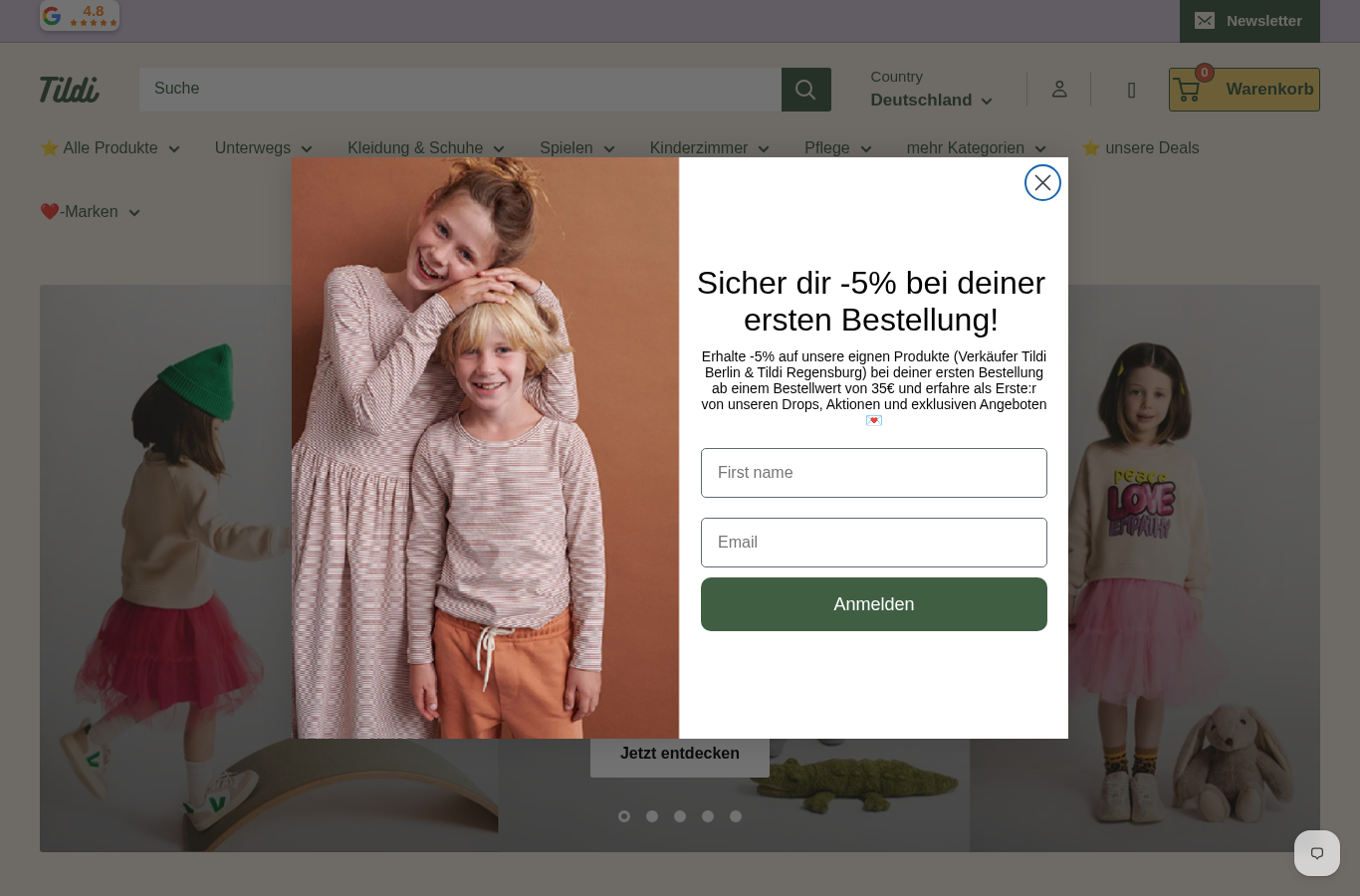Expand the Unterwegs menu

tap(264, 148)
